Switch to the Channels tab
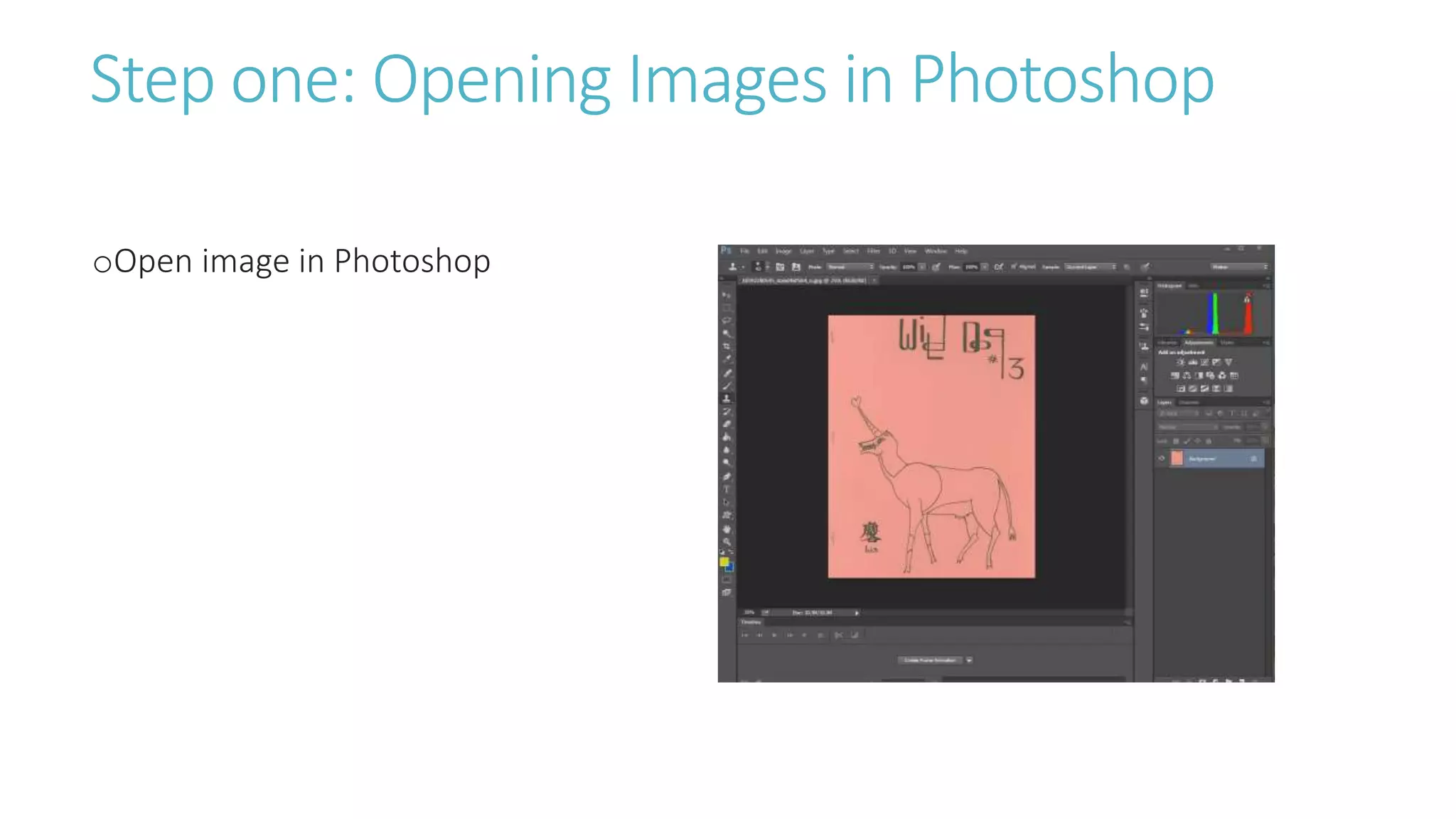This screenshot has height=819, width=1456. tap(1189, 402)
